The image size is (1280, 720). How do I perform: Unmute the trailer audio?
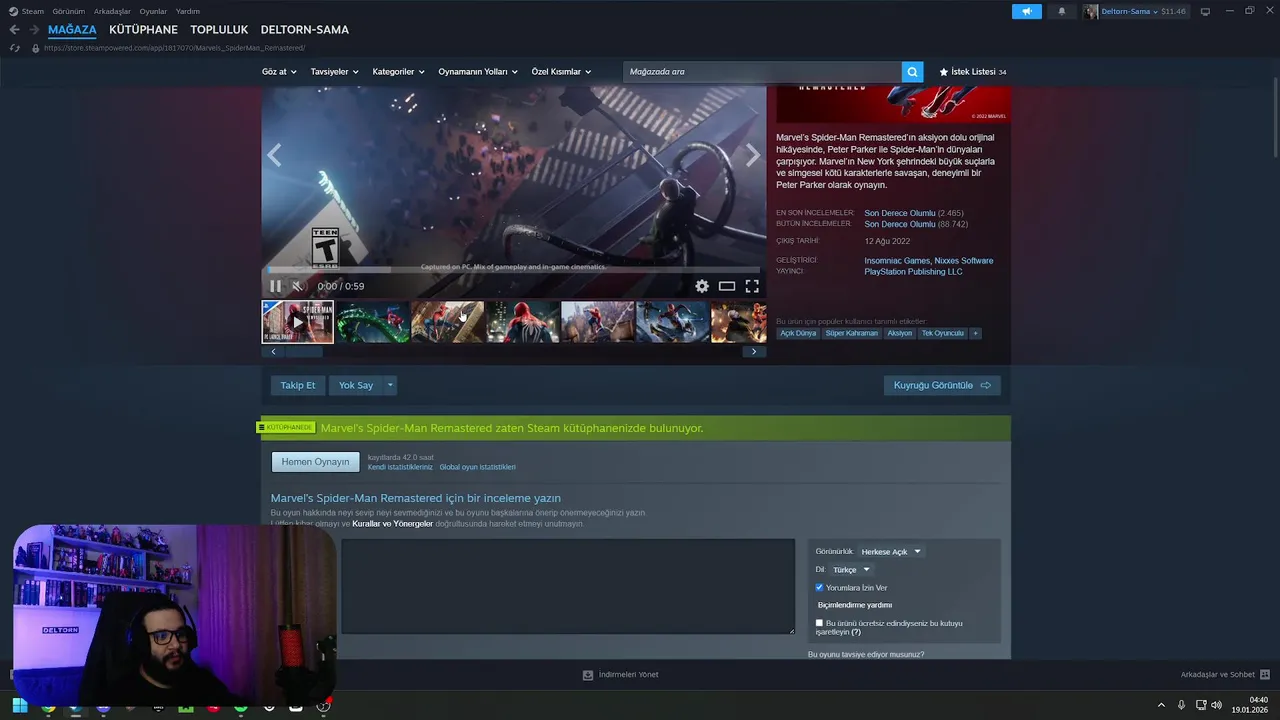coord(297,286)
